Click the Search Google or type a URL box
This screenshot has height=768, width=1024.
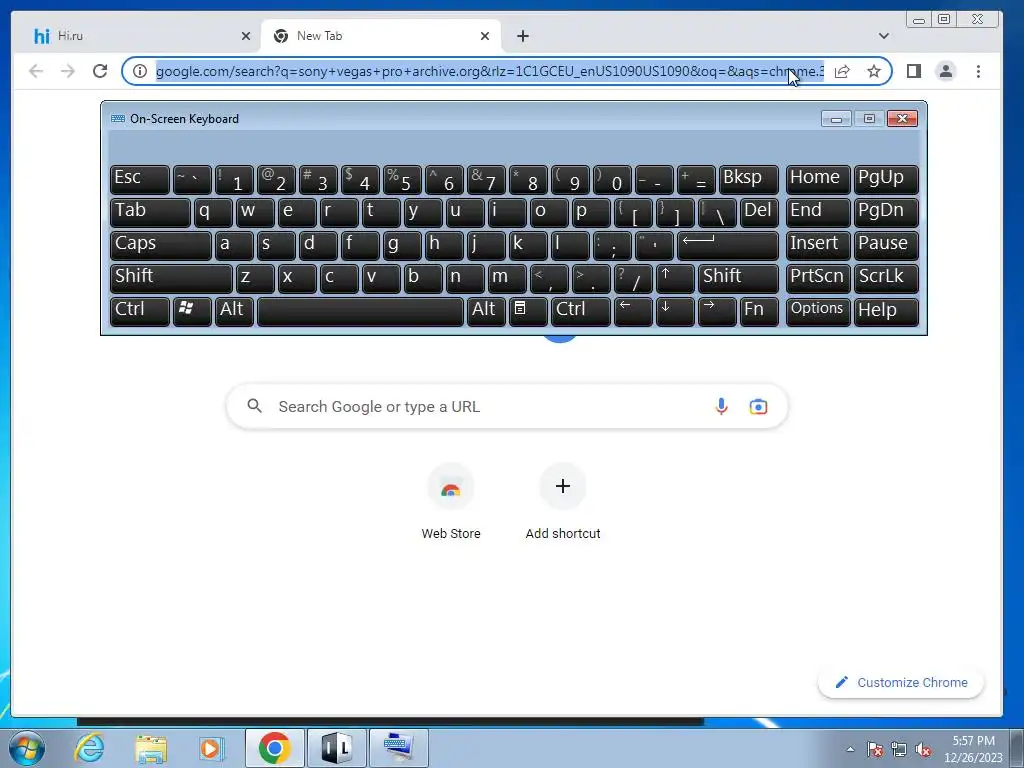coord(507,406)
